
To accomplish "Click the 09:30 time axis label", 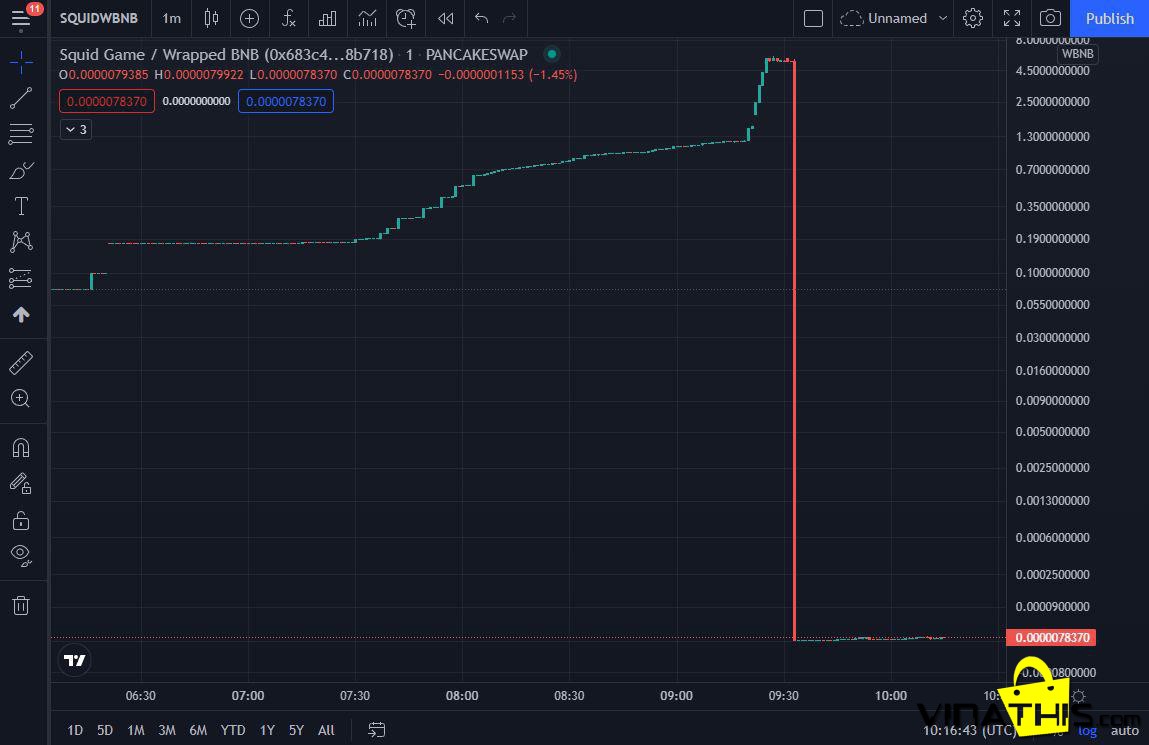I will 783,695.
